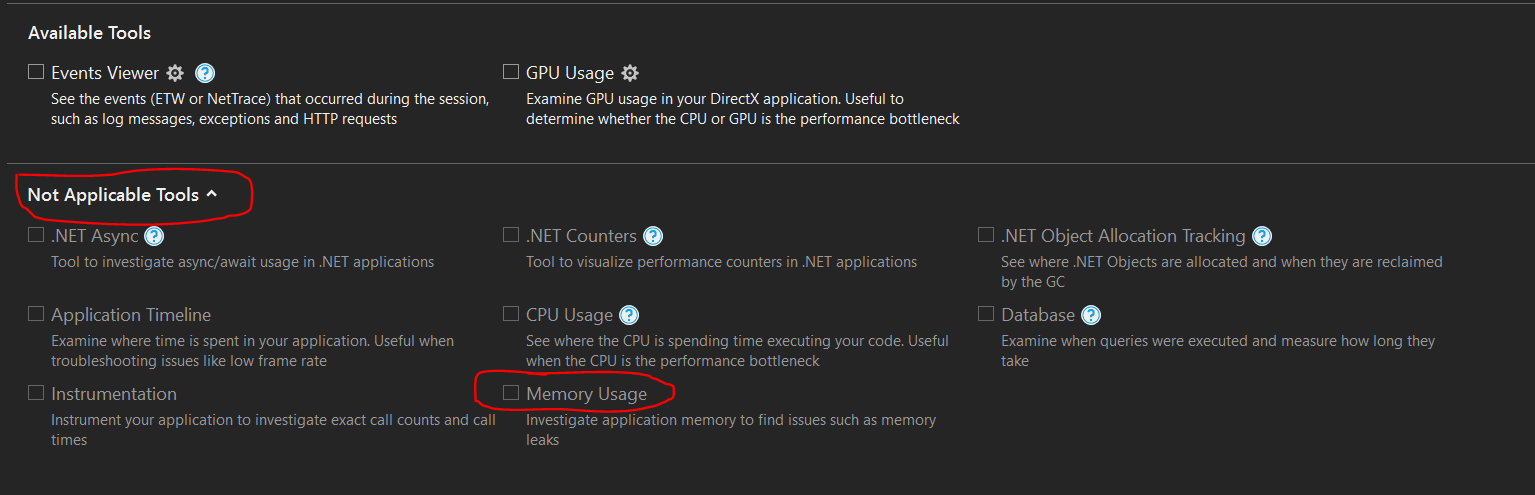Screen dimensions: 1535x495
Task: Collapse the Not Applicable Tools section
Action: click(x=212, y=194)
